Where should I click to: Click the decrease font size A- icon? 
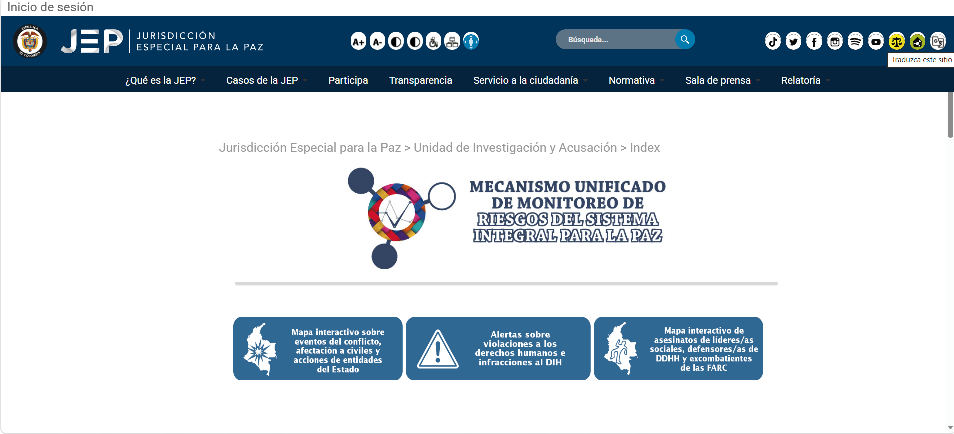click(x=377, y=41)
